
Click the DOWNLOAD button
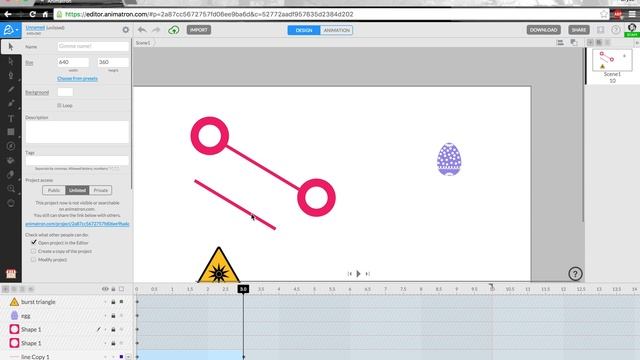pyautogui.click(x=543, y=30)
